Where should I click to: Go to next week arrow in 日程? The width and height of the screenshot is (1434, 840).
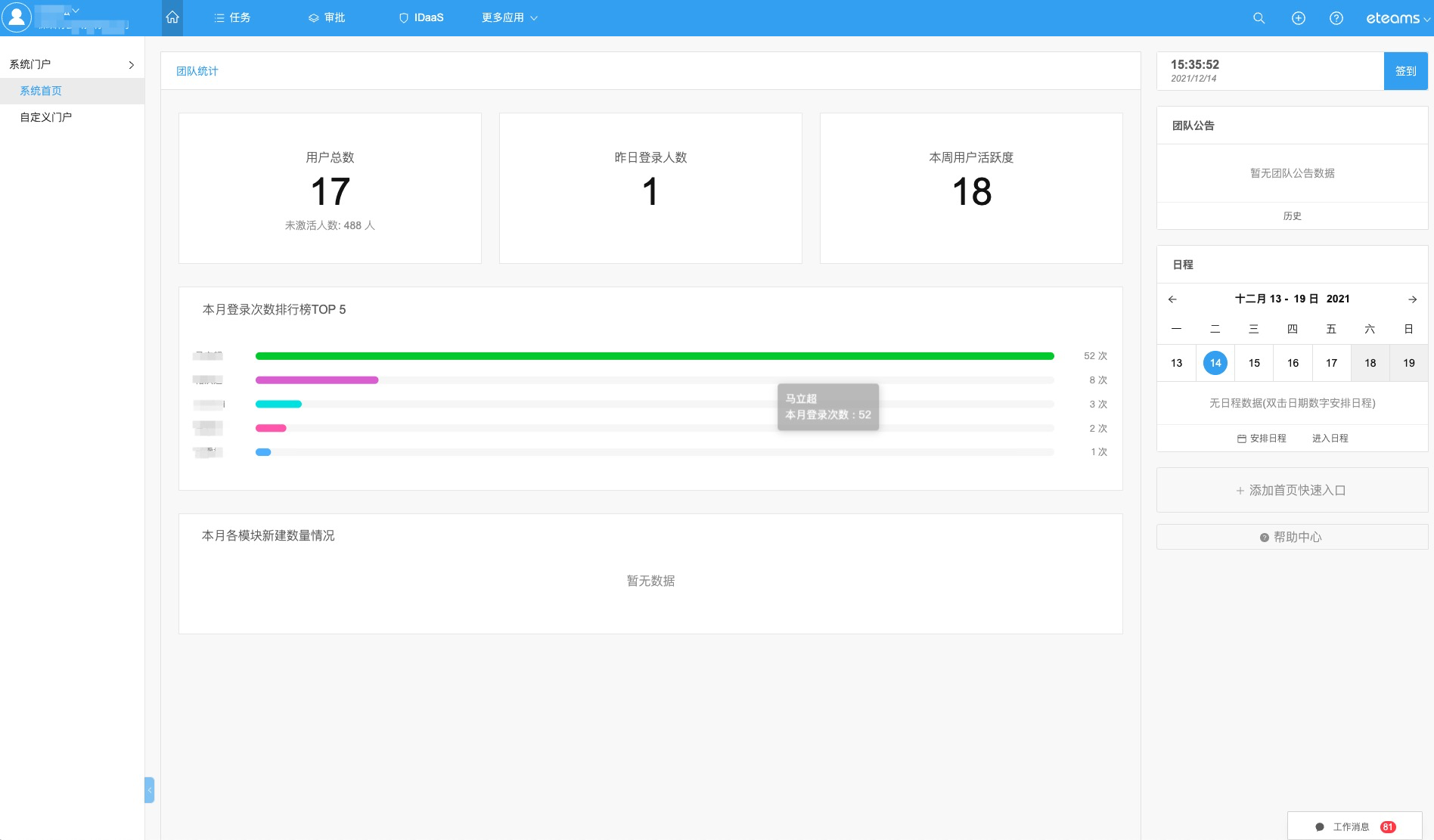[x=1412, y=299]
